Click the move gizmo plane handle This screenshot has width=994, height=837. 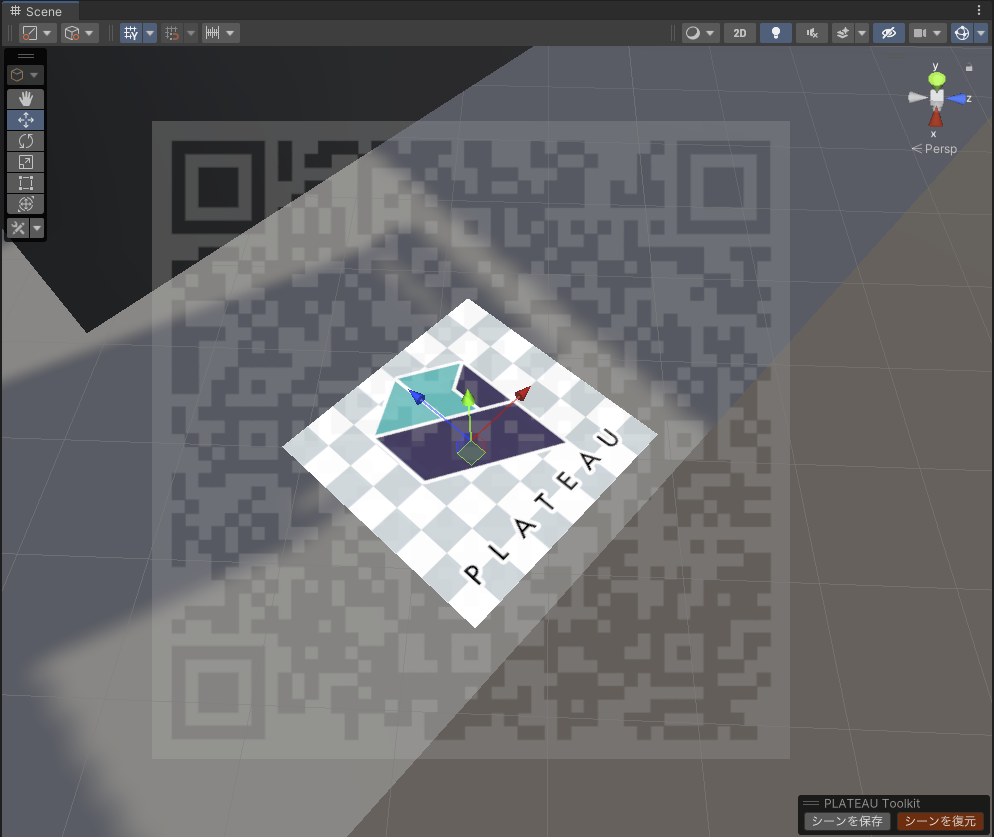471,451
